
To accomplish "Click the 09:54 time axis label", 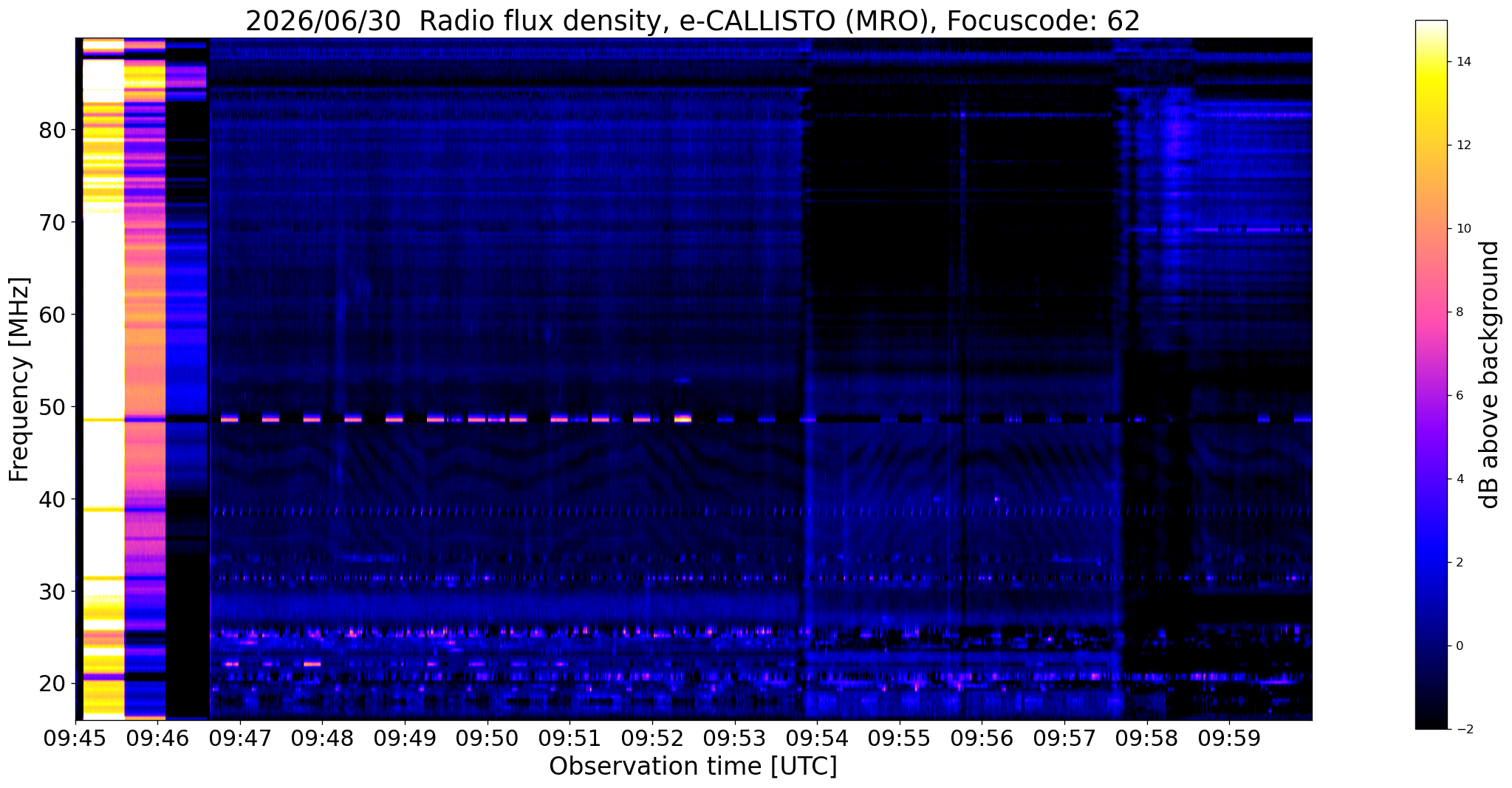I will tap(817, 739).
